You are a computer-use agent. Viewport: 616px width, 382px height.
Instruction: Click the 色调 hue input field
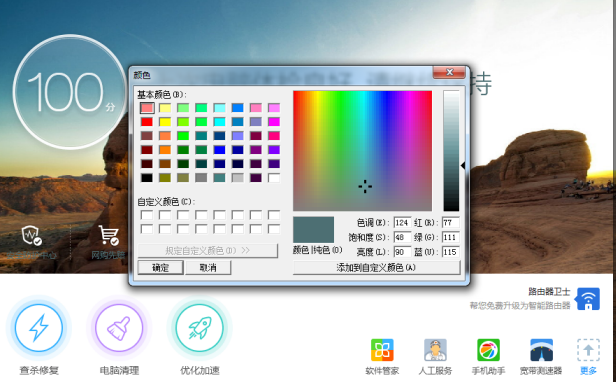pos(402,223)
